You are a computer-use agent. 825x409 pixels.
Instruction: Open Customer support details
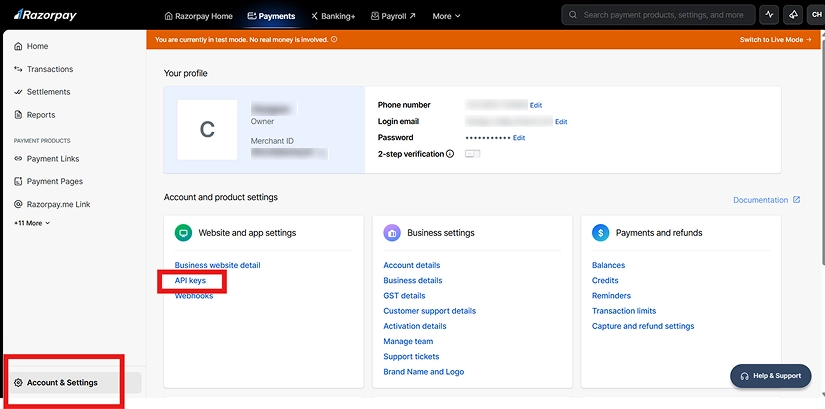pyautogui.click(x=429, y=311)
